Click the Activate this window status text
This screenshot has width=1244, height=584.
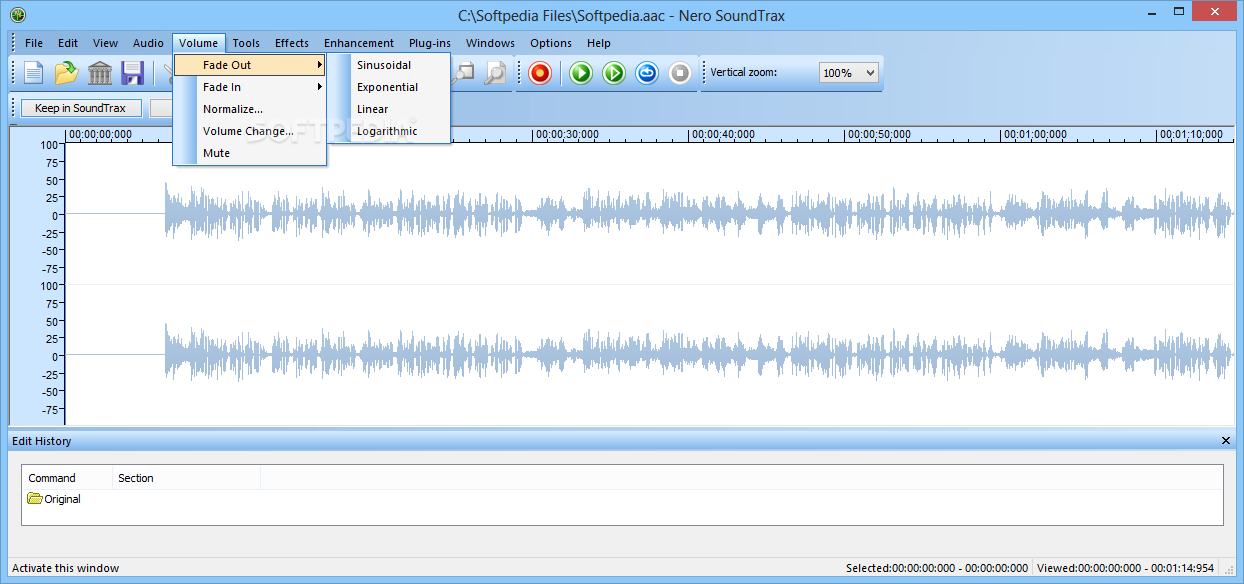pos(66,568)
